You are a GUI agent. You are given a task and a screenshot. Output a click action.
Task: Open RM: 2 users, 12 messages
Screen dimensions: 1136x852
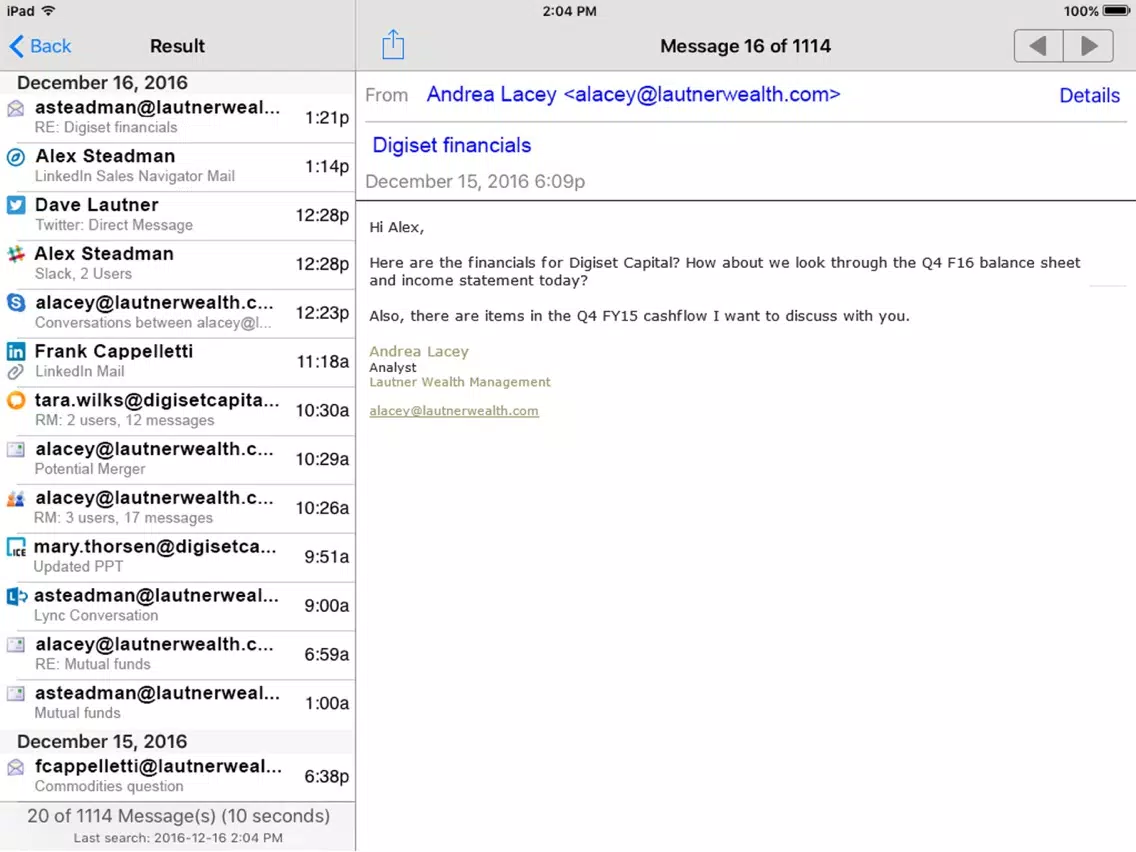178,410
